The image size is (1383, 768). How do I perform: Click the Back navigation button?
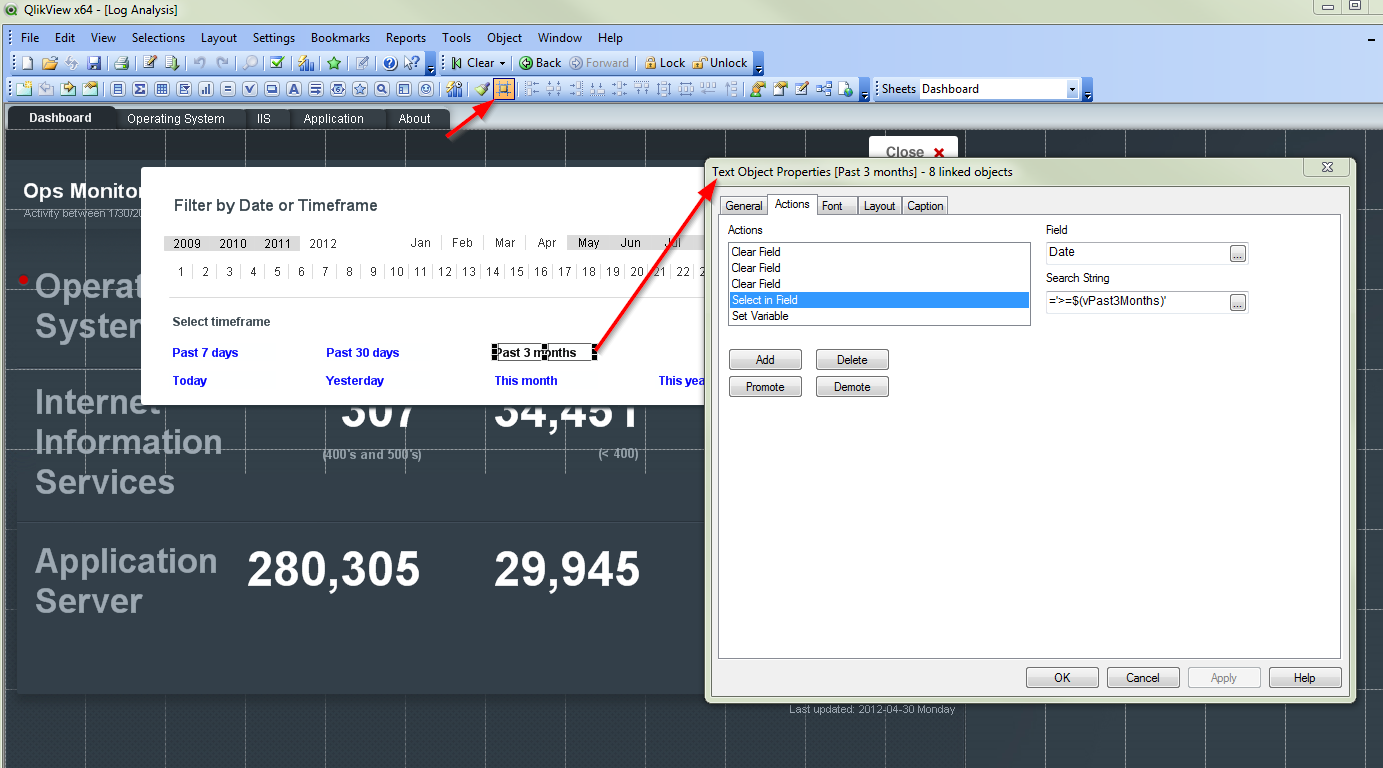[x=540, y=63]
